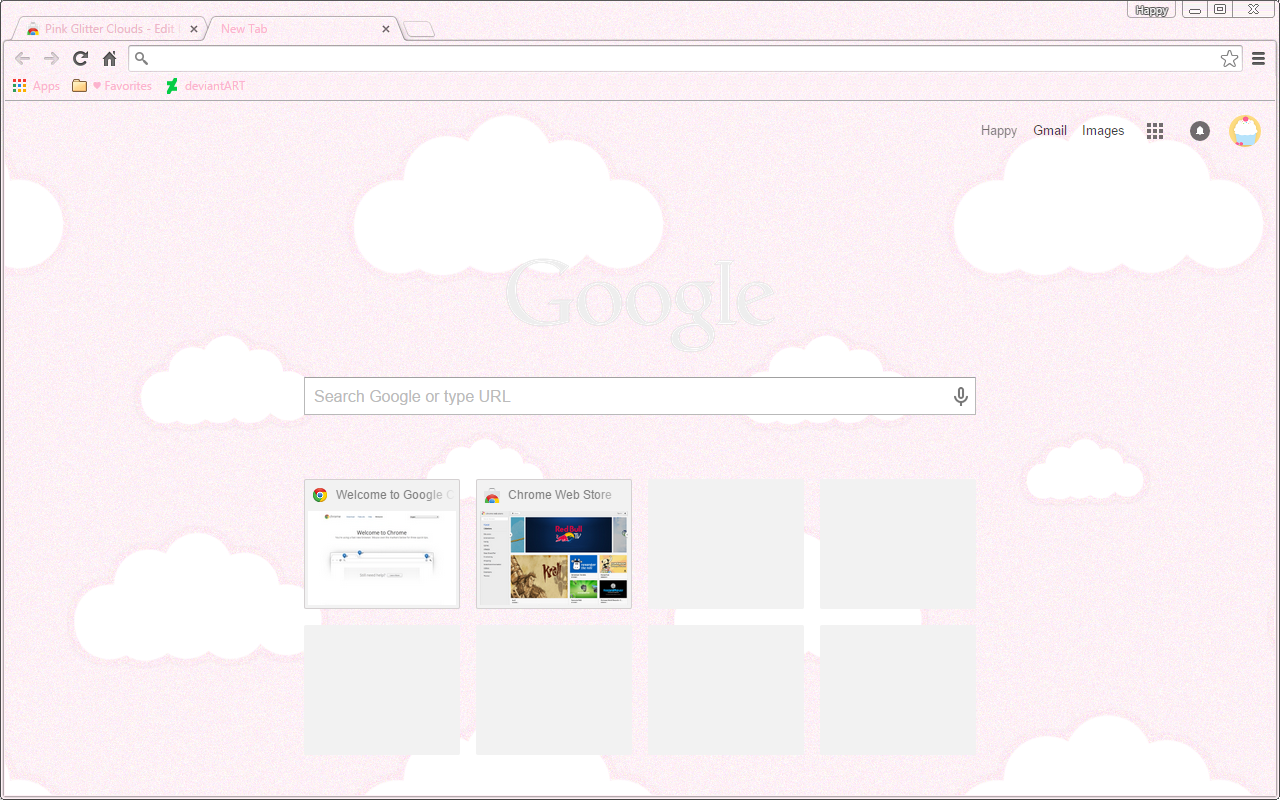The width and height of the screenshot is (1280, 800).
Task: Open the cupcake profile avatar
Action: click(x=1245, y=131)
